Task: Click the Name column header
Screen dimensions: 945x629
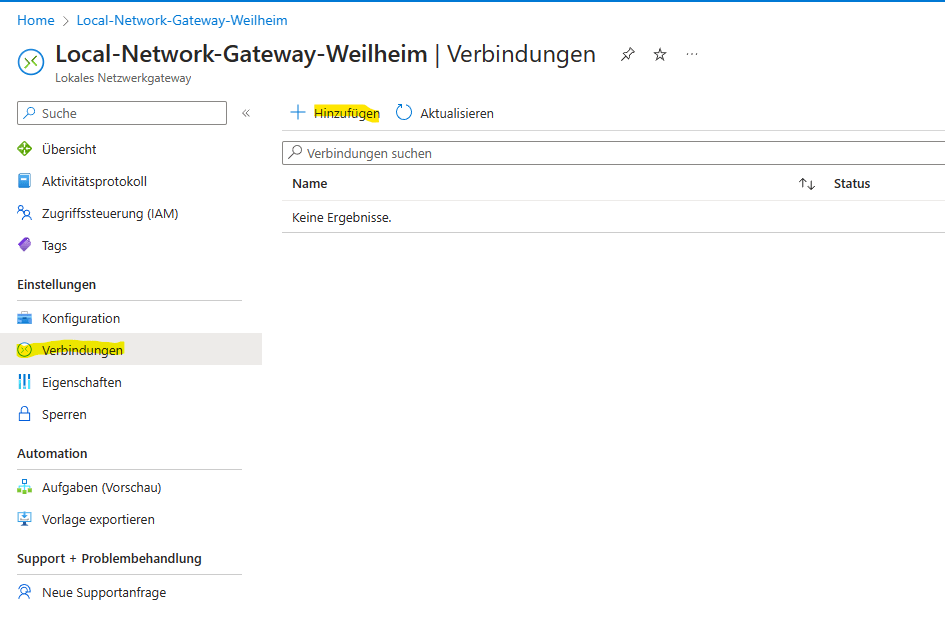Action: click(x=310, y=184)
